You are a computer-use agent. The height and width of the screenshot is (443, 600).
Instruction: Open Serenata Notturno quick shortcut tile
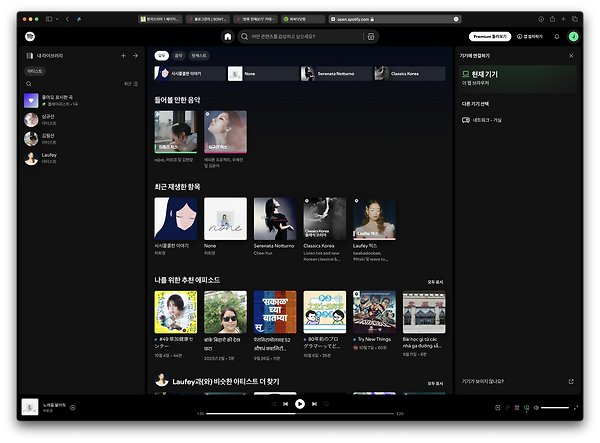(336, 73)
